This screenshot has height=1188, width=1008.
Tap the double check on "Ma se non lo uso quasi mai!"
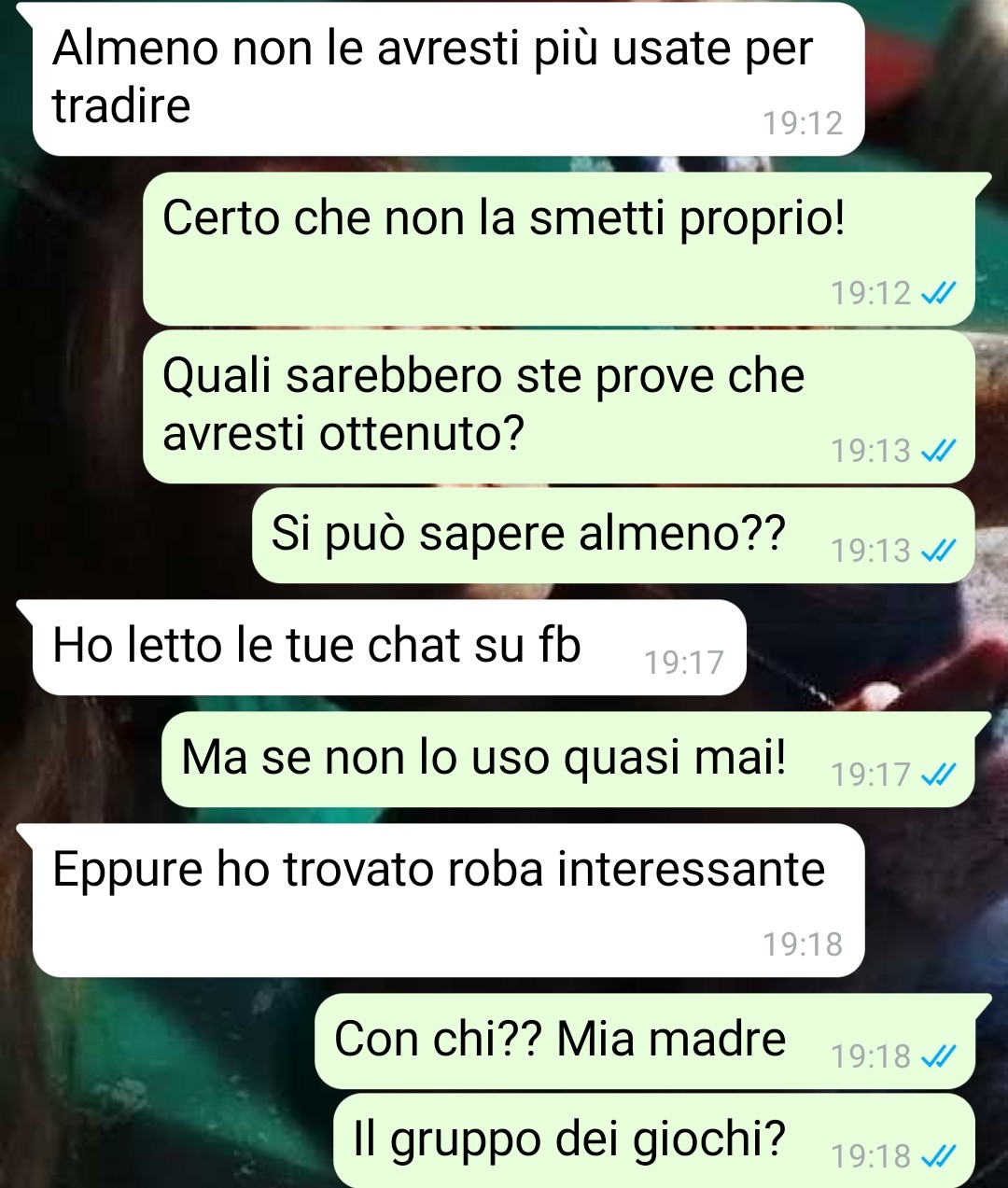[938, 775]
